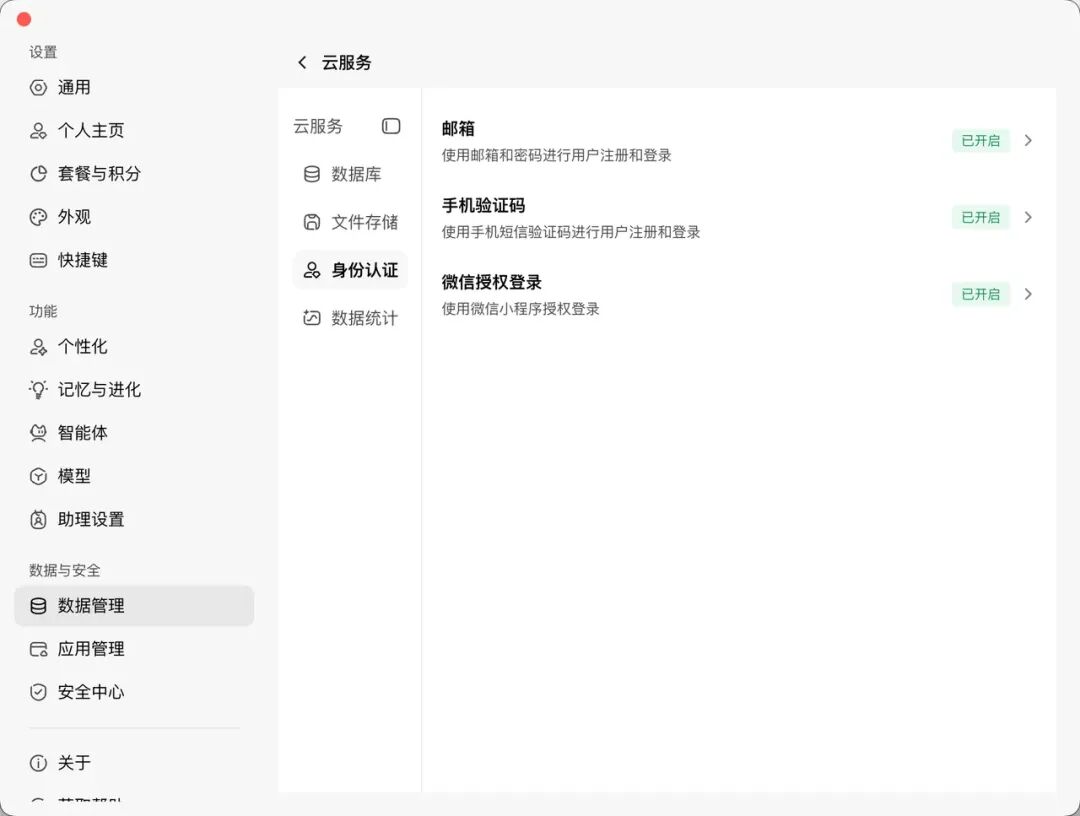
Task: Open 快捷键 settings
Action: [134, 260]
